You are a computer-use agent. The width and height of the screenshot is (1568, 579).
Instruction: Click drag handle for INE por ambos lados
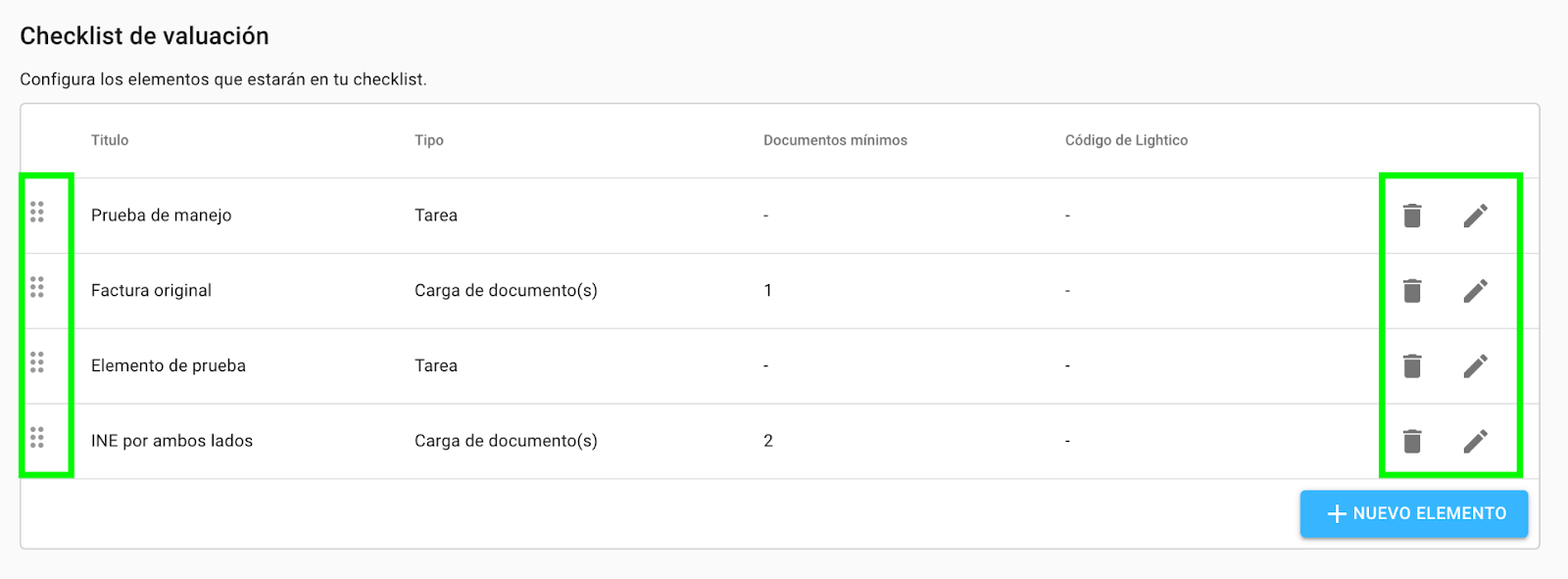coord(37,437)
